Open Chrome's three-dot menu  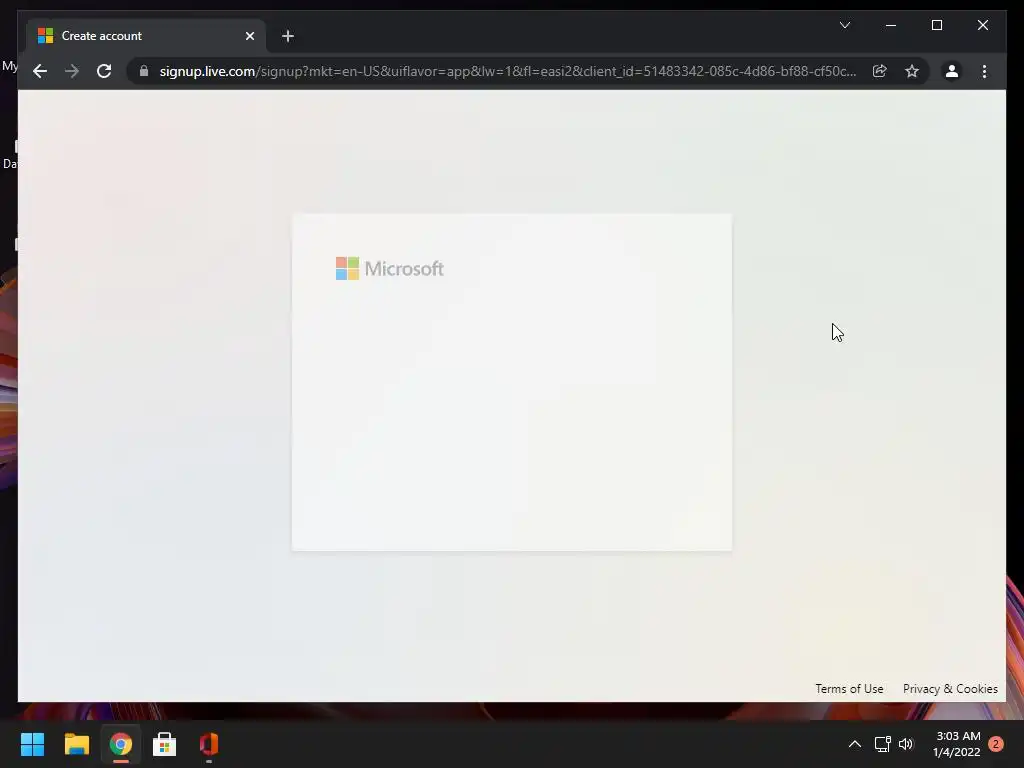click(984, 71)
